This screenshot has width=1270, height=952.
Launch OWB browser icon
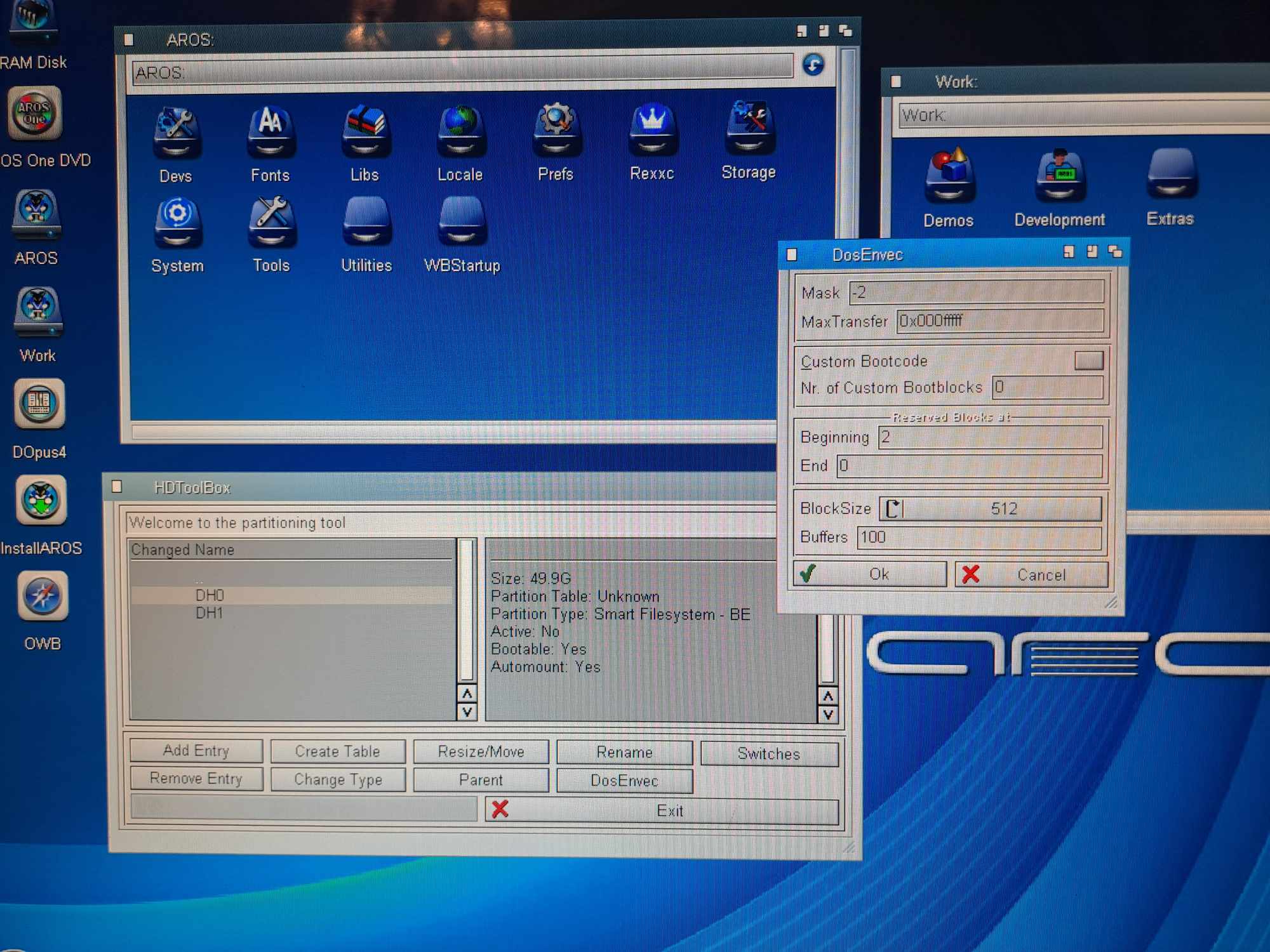(x=43, y=597)
